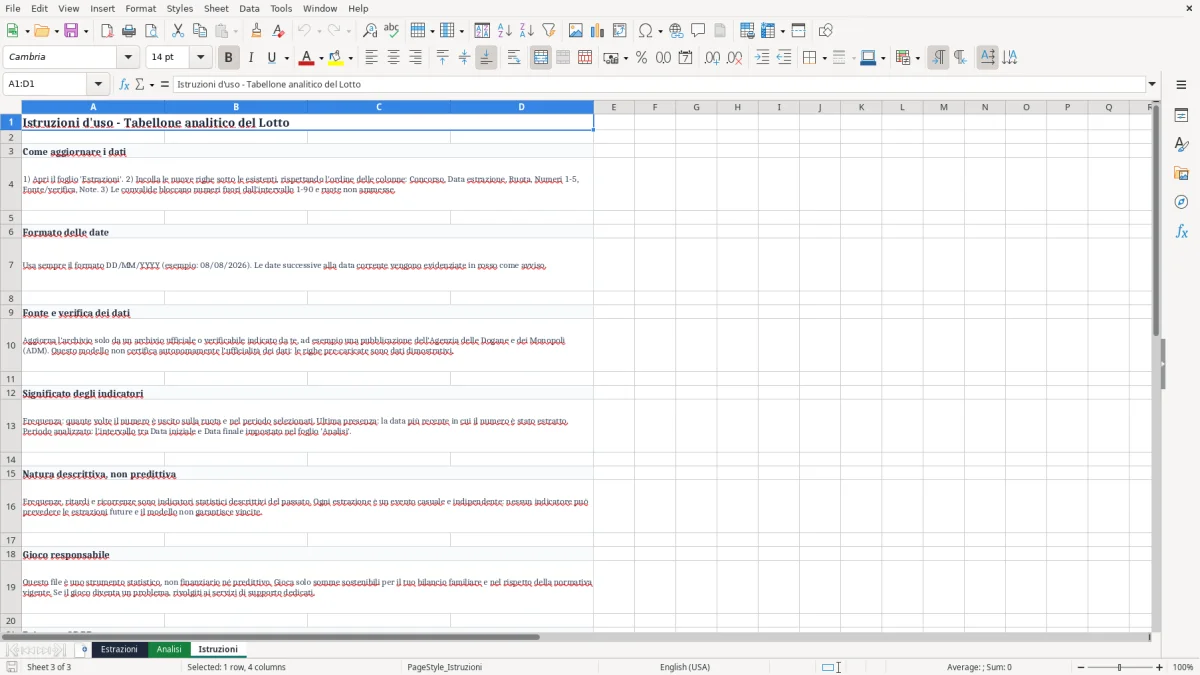Open the Format menu
Screen dimensions: 1200x675
(140, 8)
